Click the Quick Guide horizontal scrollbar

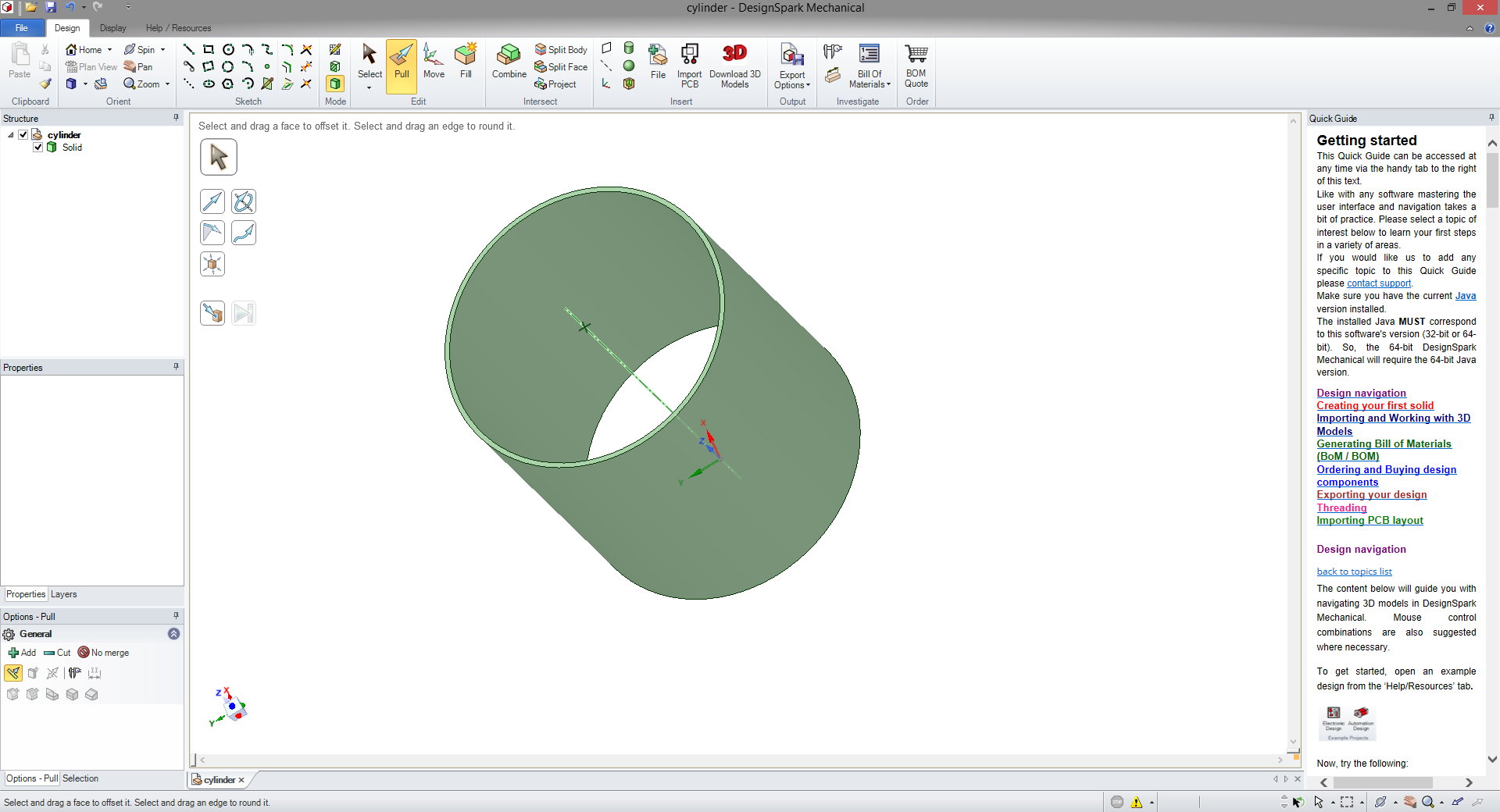[1383, 782]
